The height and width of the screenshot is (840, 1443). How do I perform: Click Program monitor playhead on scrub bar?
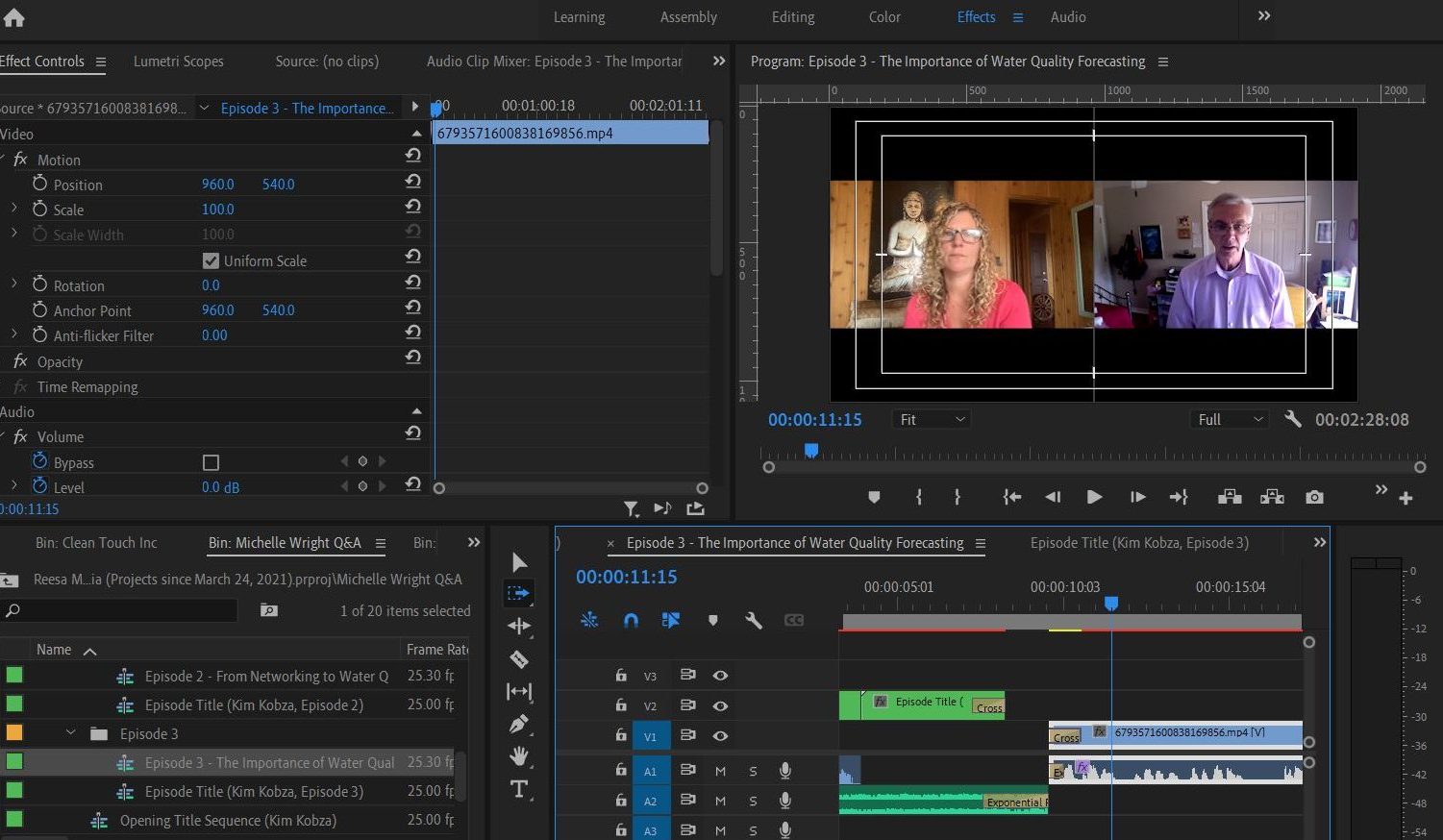[x=811, y=450]
